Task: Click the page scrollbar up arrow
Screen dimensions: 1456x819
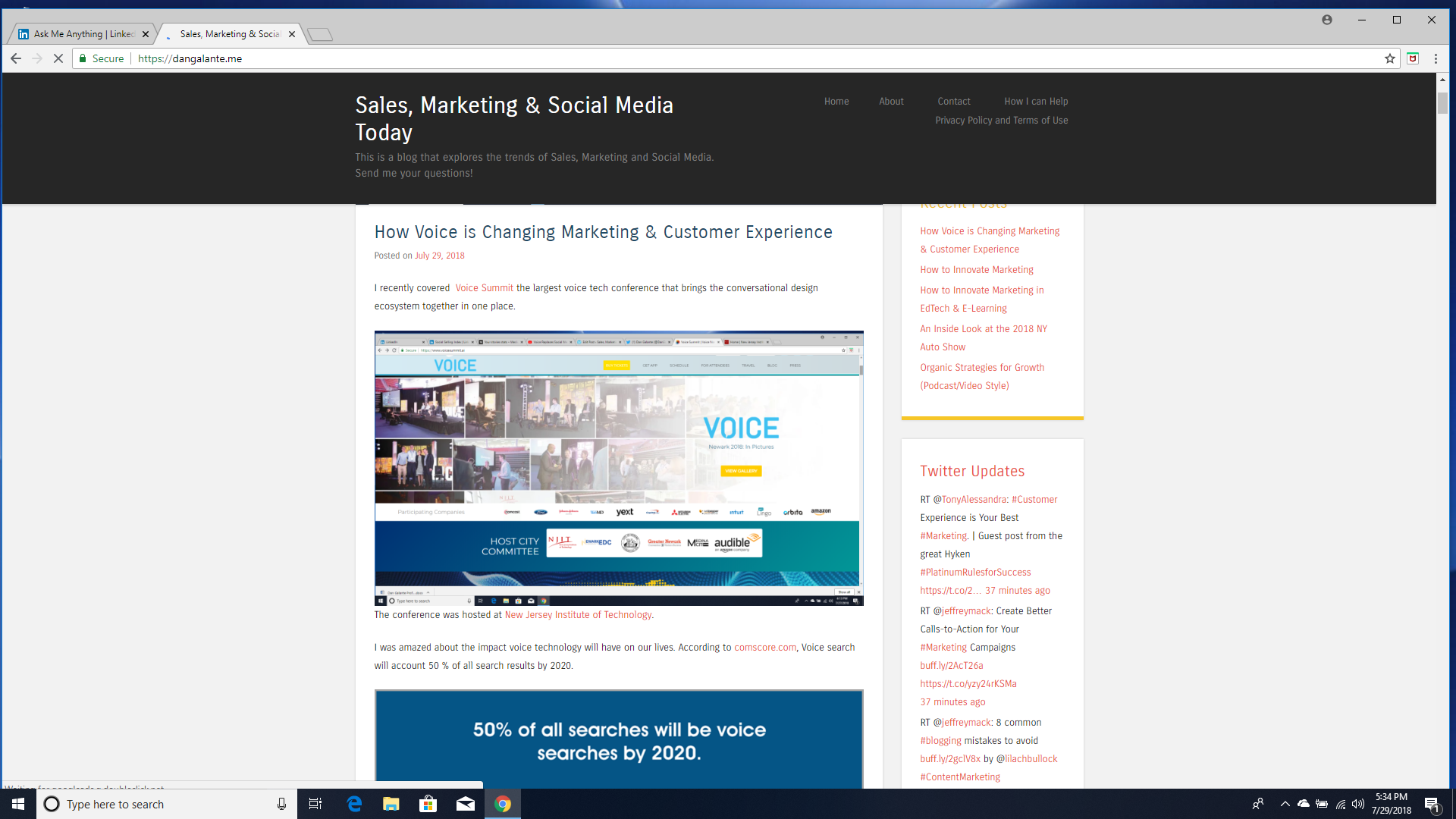Action: 1442,80
